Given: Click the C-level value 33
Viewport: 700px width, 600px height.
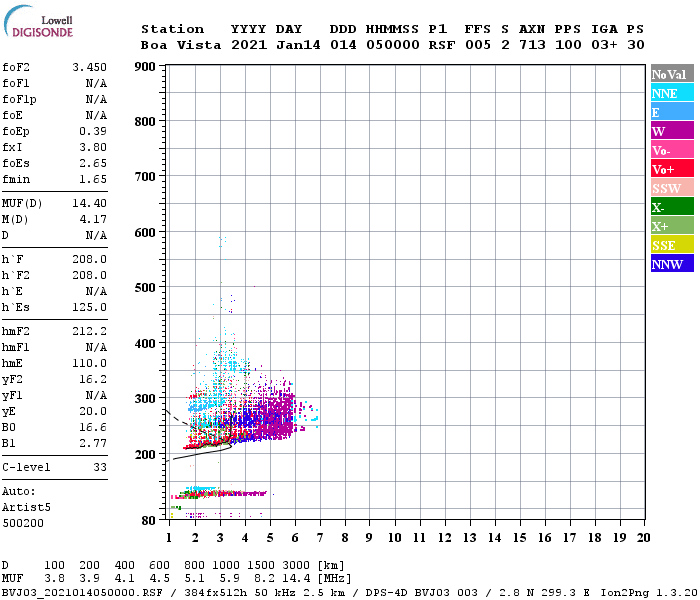Looking at the screenshot, I should tap(100, 467).
